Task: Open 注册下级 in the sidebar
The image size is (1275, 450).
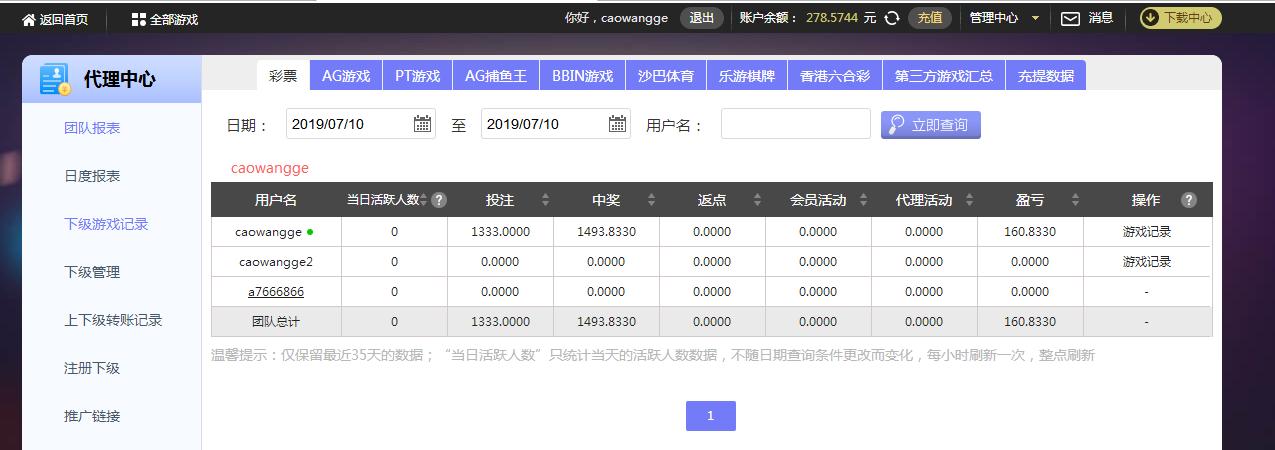Action: coord(92,368)
